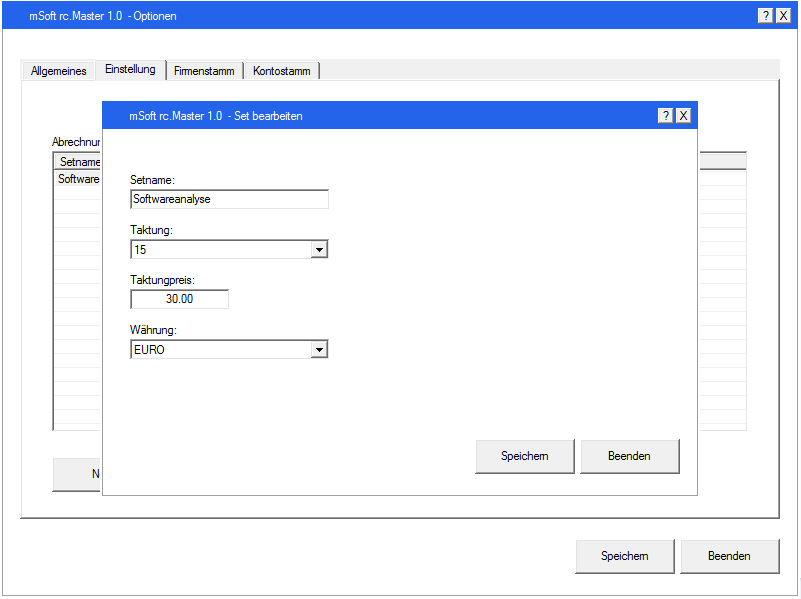This screenshot has height=599, width=801.
Task: Click inside the Setname text field
Action: (229, 199)
